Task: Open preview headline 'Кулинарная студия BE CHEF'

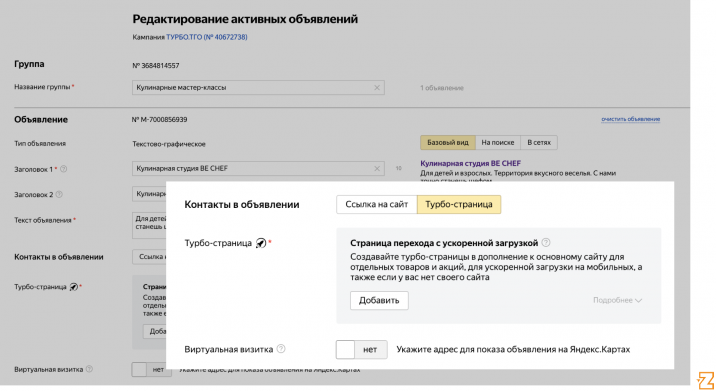Action: (470, 163)
